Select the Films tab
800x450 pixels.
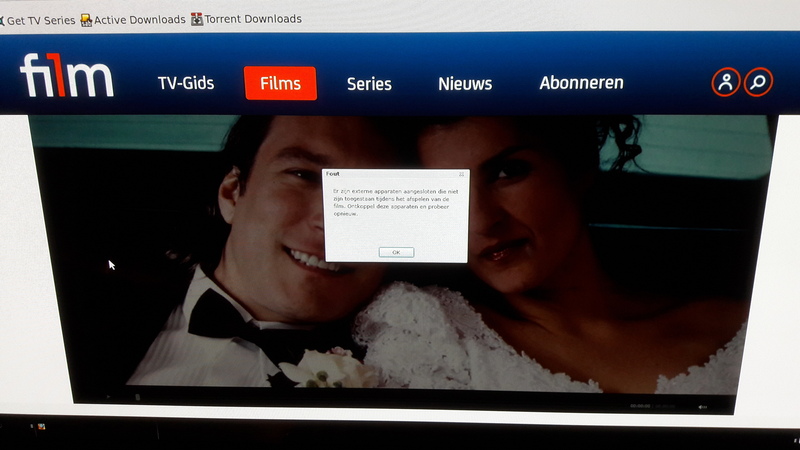pyautogui.click(x=280, y=83)
